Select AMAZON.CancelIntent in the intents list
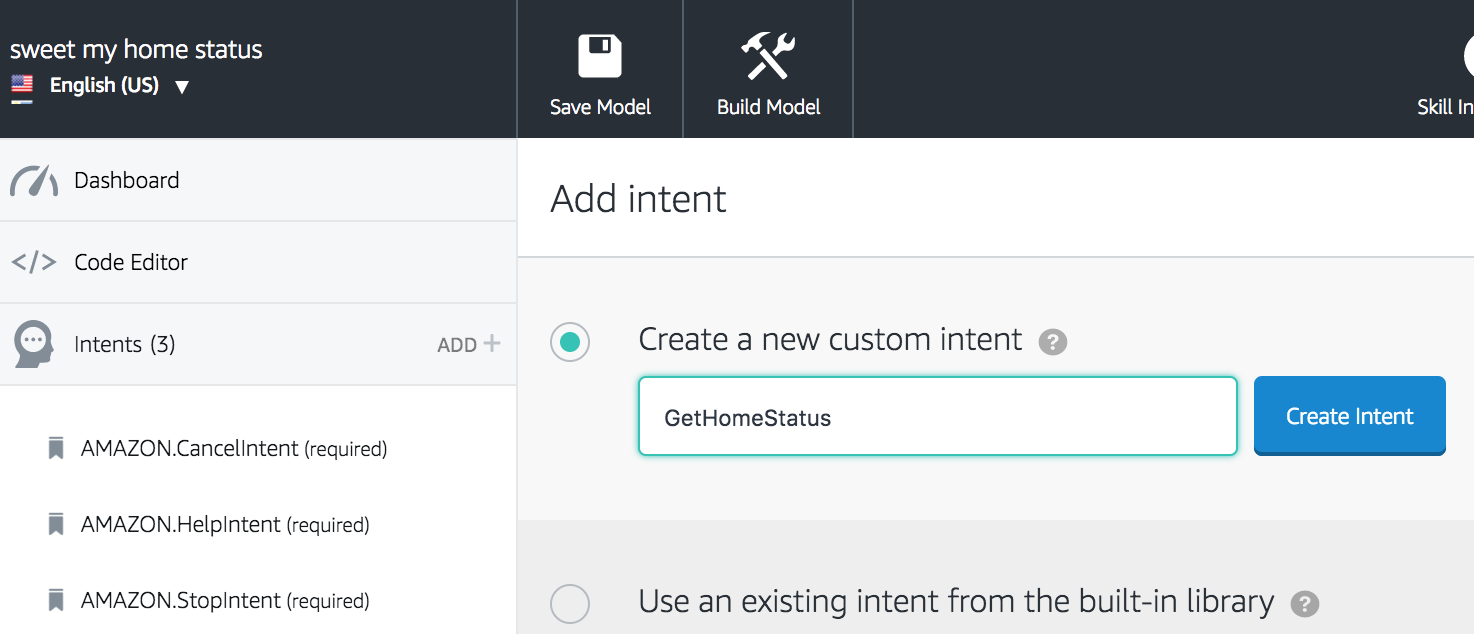The width and height of the screenshot is (1474, 634). tap(234, 449)
